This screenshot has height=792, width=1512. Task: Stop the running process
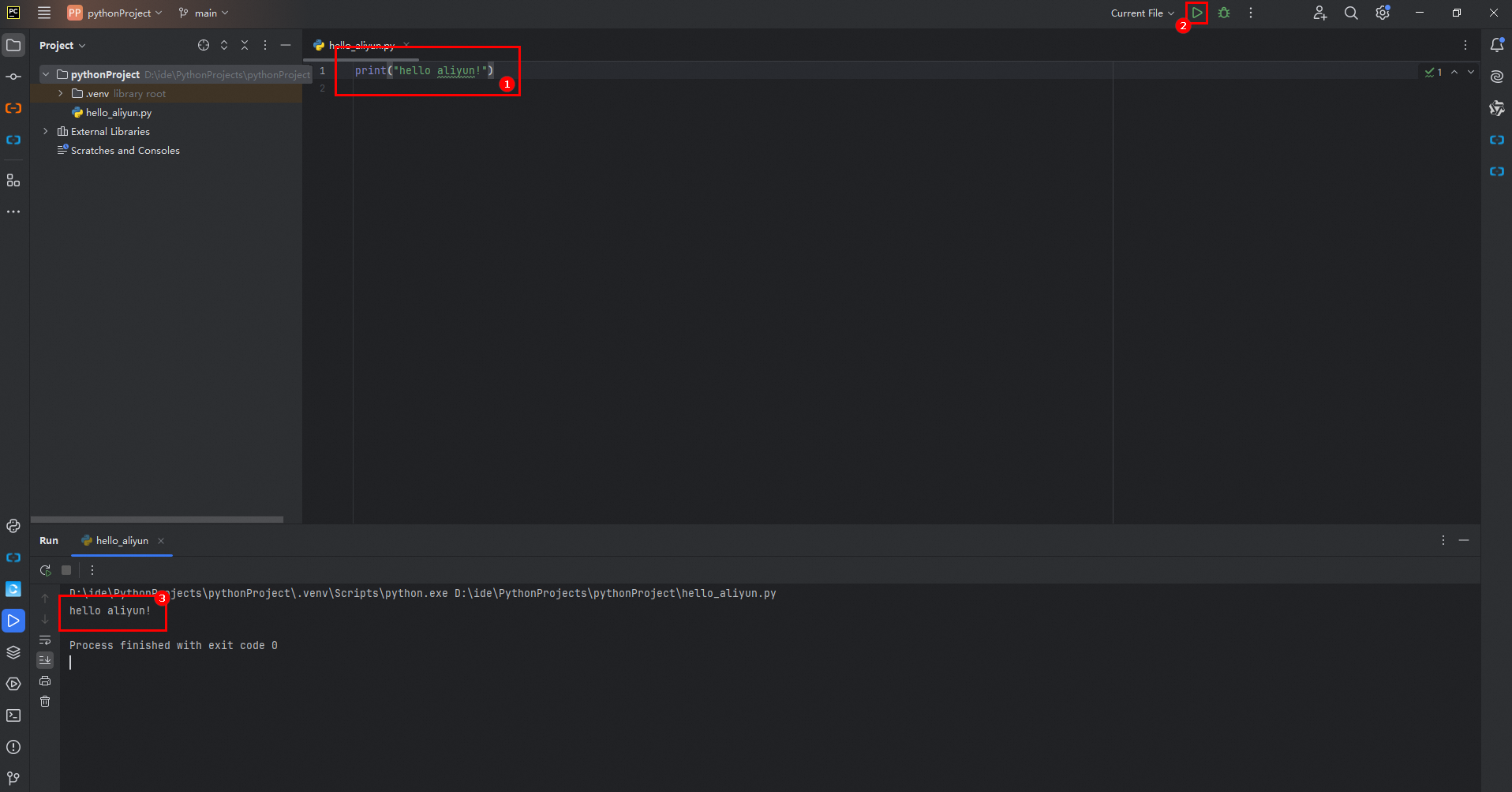point(66,570)
